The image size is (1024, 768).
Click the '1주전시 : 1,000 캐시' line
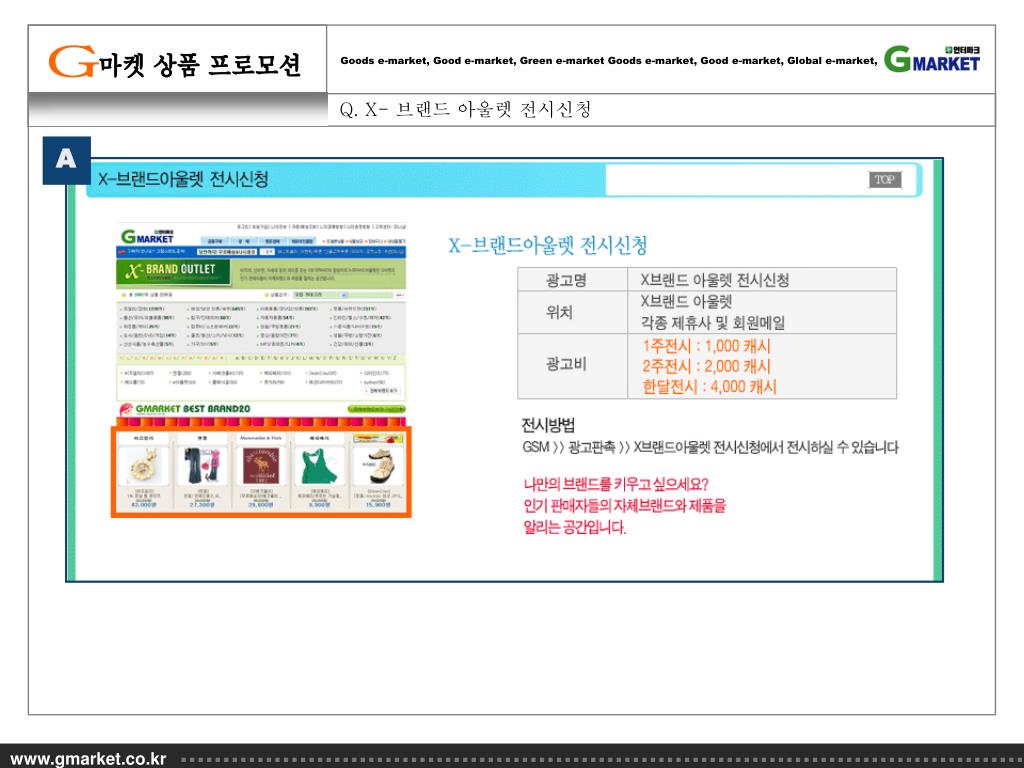[x=707, y=346]
